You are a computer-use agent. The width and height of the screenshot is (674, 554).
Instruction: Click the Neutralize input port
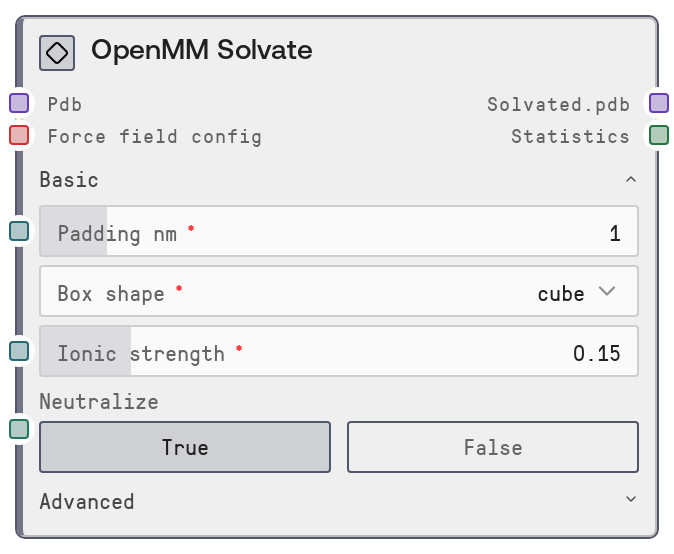[x=19, y=429]
